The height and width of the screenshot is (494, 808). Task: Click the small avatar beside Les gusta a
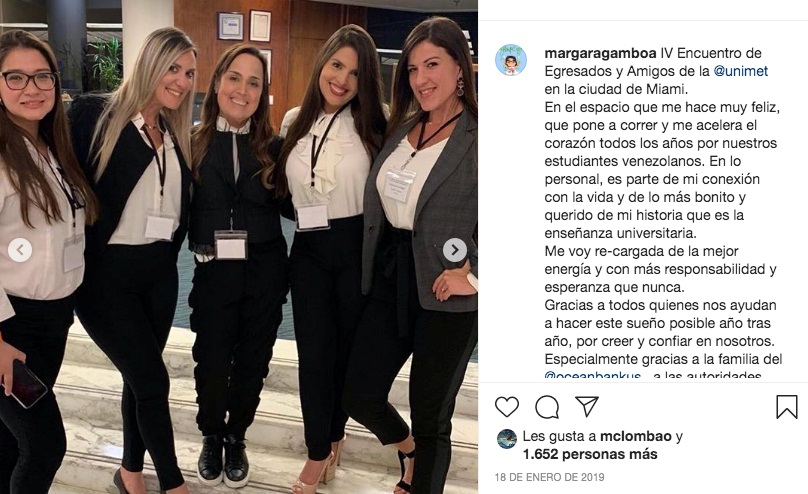pos(507,439)
